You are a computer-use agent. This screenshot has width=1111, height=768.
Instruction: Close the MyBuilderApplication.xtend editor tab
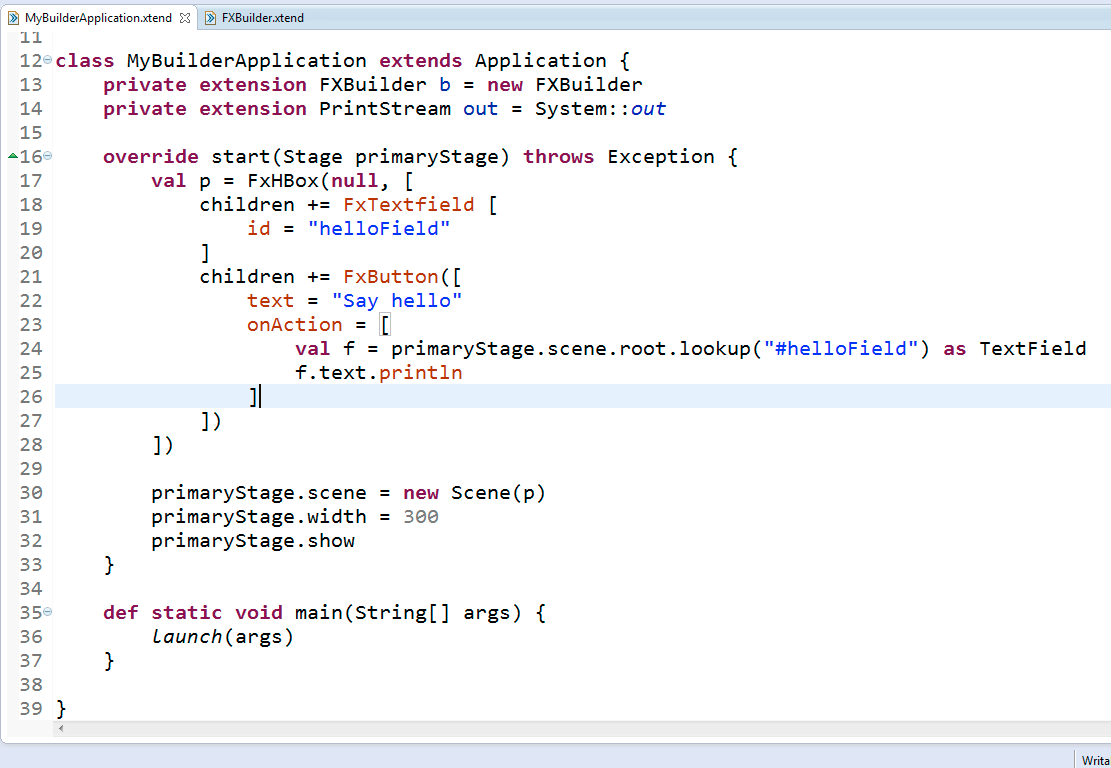click(185, 18)
